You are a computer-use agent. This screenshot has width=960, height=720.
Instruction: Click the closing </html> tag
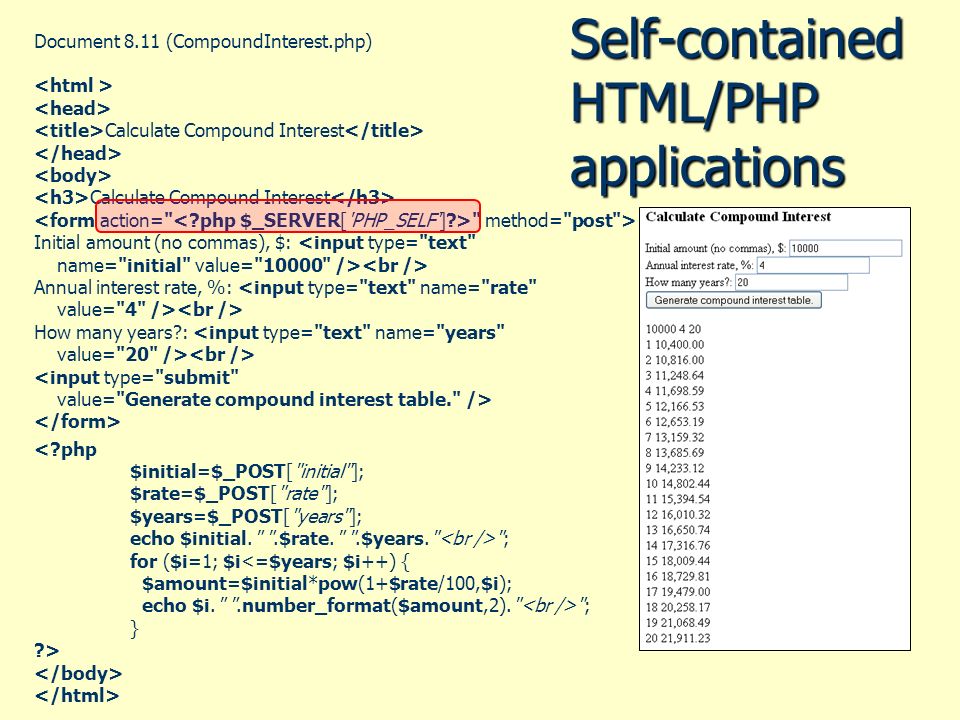(77, 696)
